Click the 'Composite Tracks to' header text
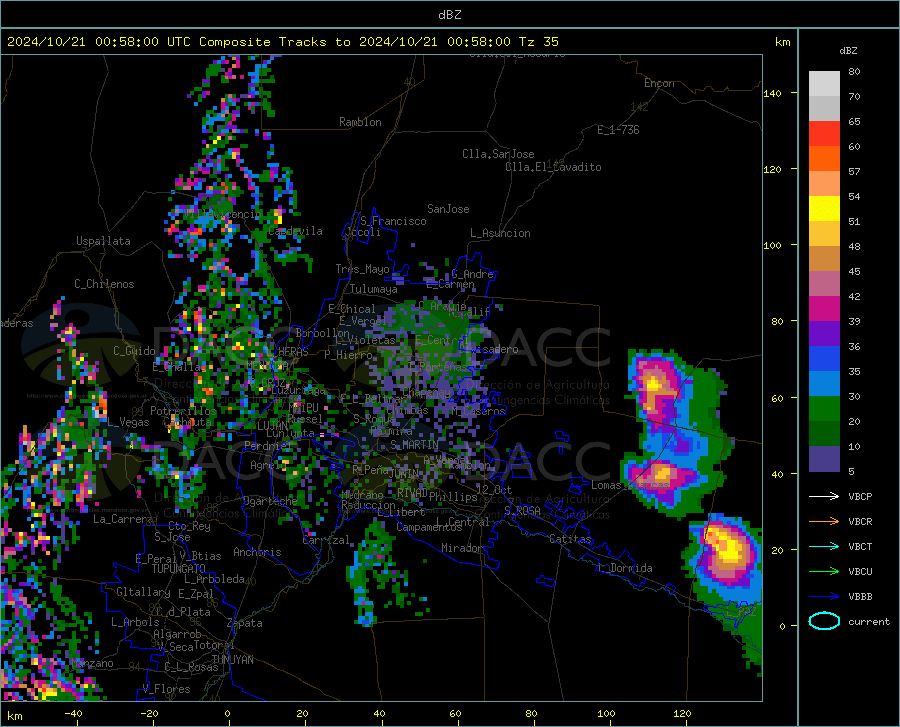The width and height of the screenshot is (900, 727). click(x=275, y=42)
